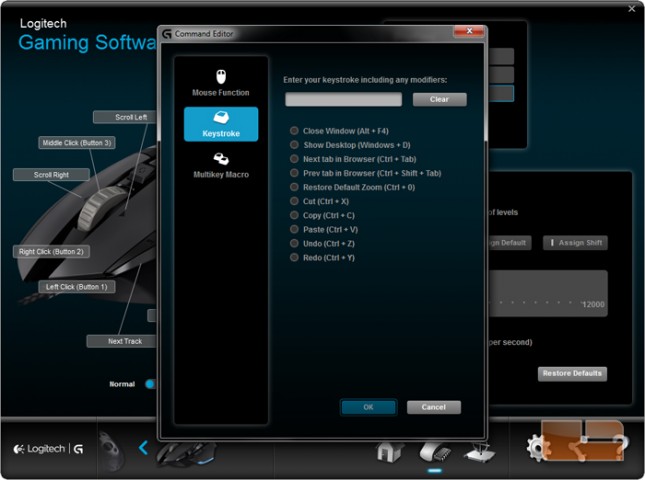This screenshot has width=645, height=480.
Task: Click the Next Track button label
Action: [x=122, y=341]
